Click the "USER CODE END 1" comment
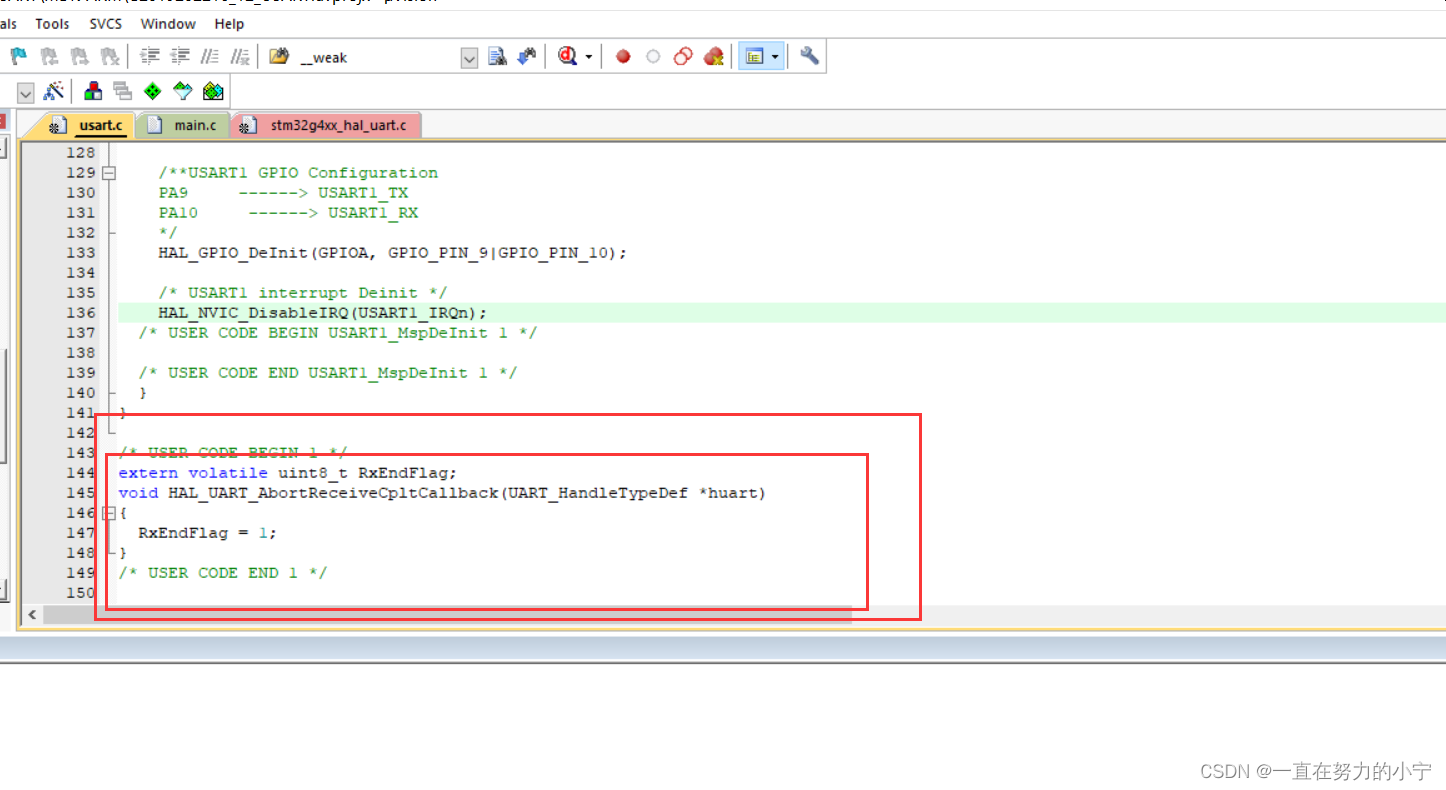Image resolution: width=1446 pixels, height=790 pixels. (222, 573)
